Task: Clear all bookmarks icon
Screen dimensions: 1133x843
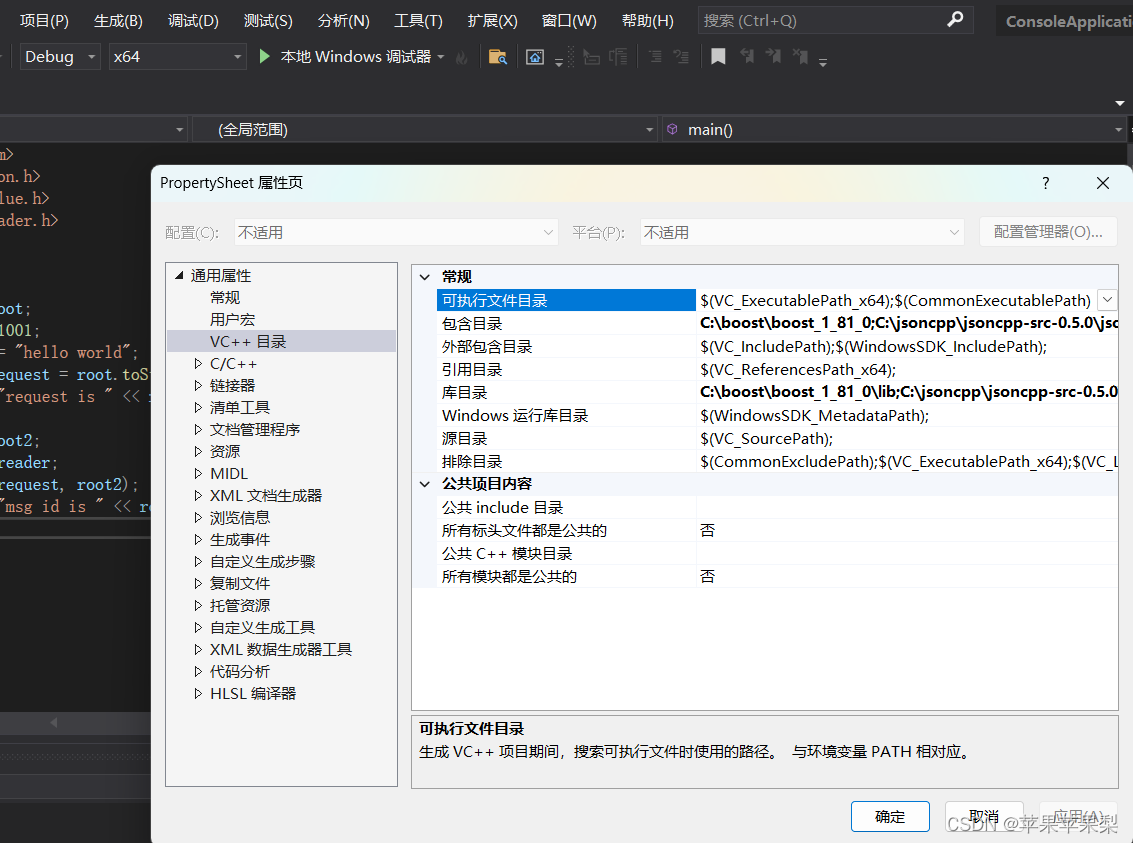Action: point(800,56)
